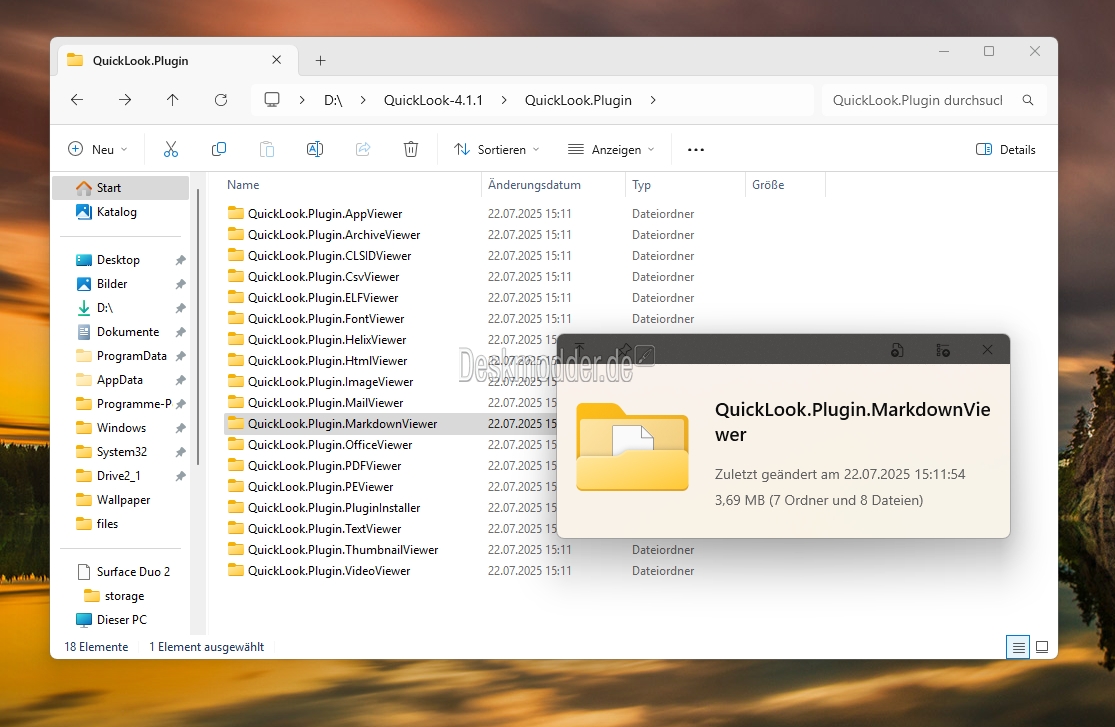The width and height of the screenshot is (1115, 727).
Task: Expand chevron after QuickLook-4.1.1 breadcrumb
Action: tap(504, 100)
